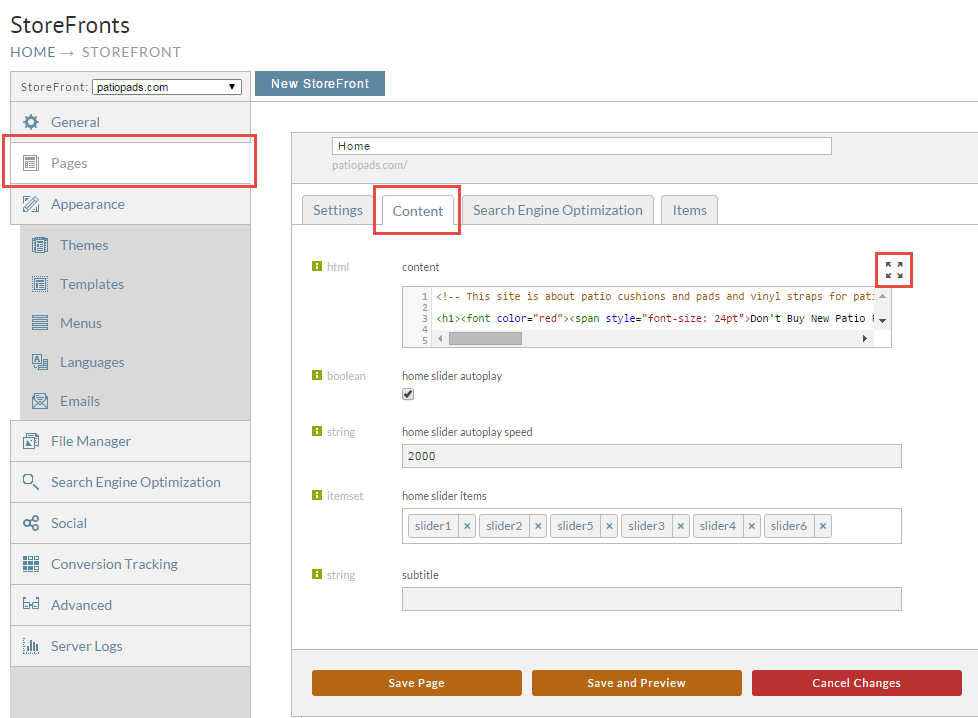
Task: Switch to the Items tab
Action: pos(689,210)
